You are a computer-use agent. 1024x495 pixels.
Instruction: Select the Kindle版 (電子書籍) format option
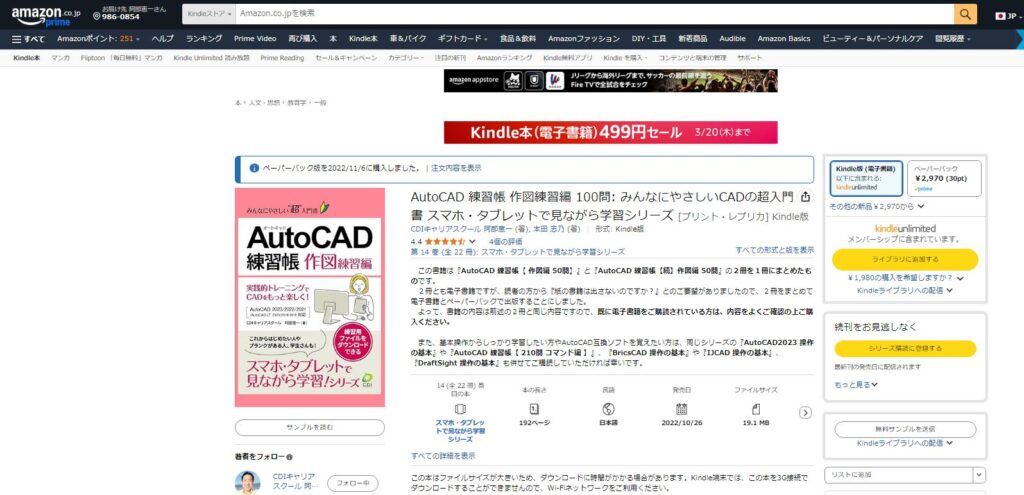click(865, 177)
